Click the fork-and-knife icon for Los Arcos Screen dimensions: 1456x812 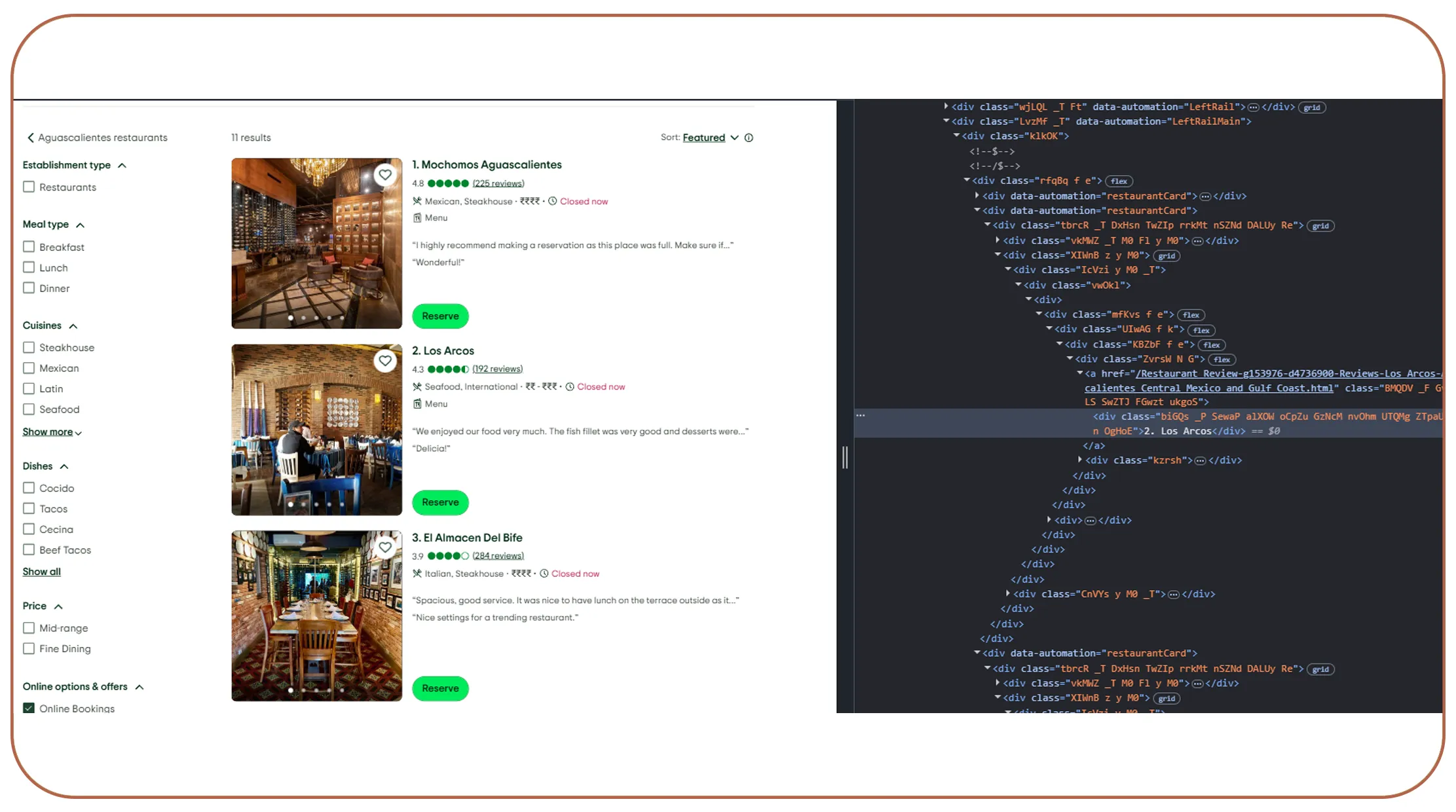click(x=417, y=386)
